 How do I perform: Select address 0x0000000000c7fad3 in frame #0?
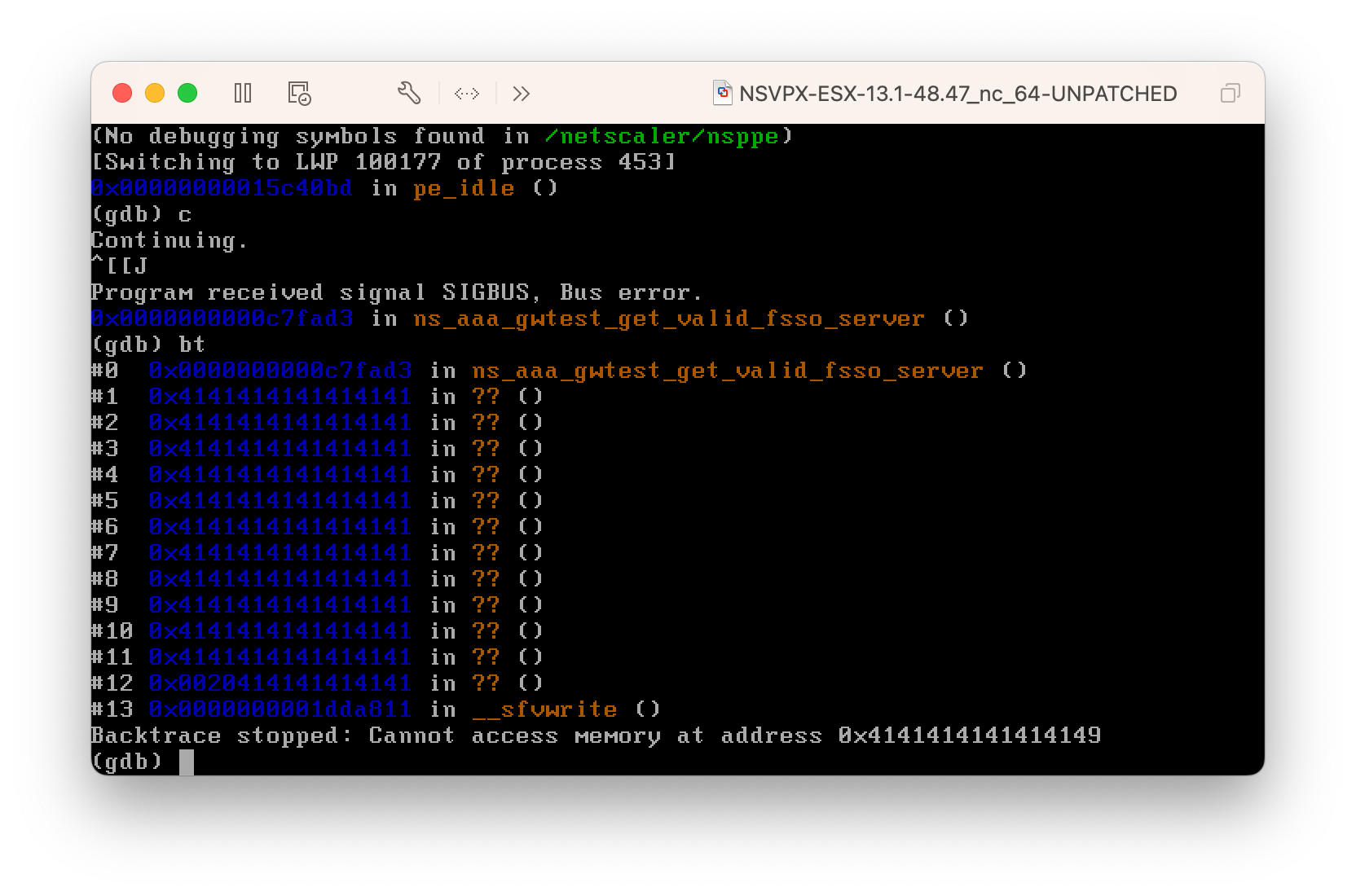280,370
